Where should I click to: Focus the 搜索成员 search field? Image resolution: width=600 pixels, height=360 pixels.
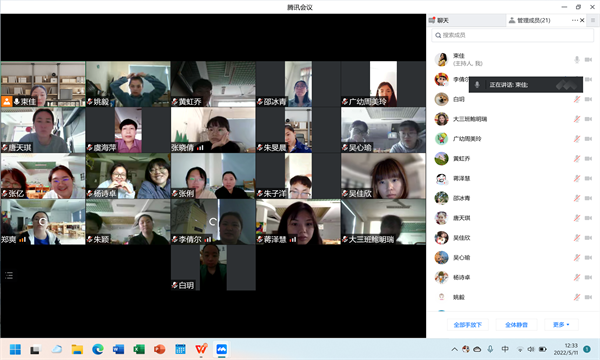tap(513, 35)
